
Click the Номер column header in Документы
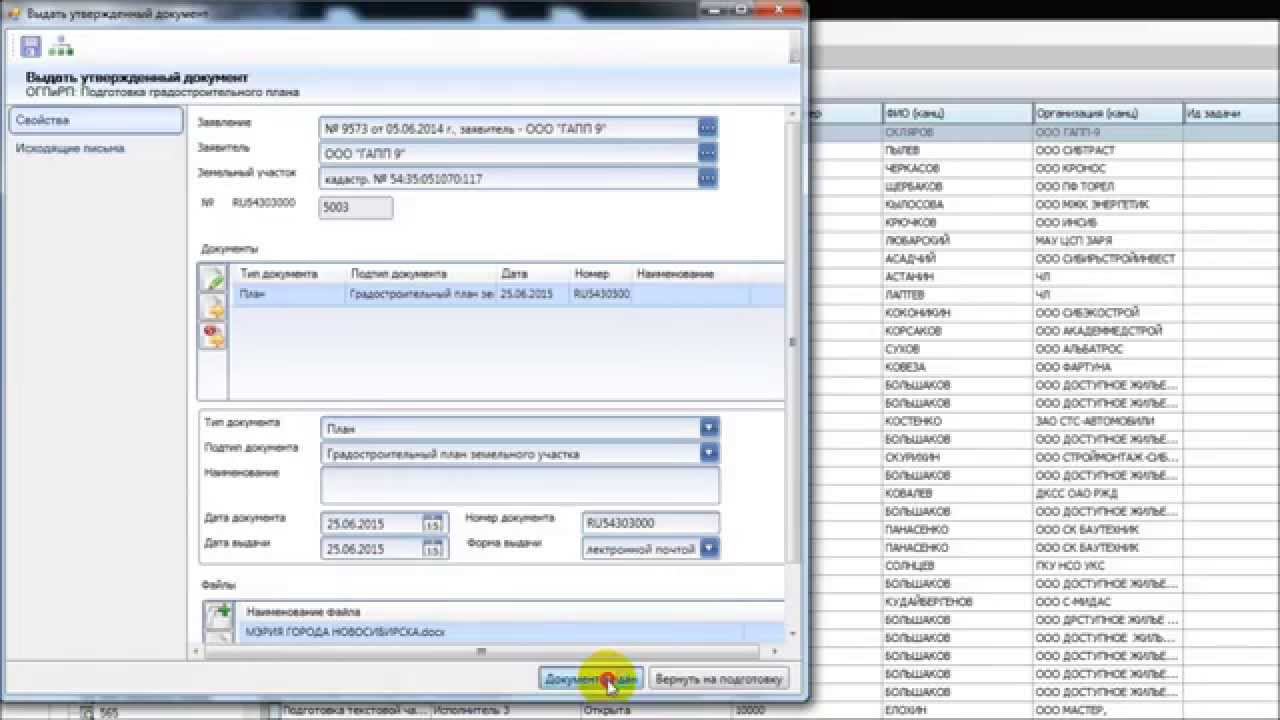coord(601,274)
